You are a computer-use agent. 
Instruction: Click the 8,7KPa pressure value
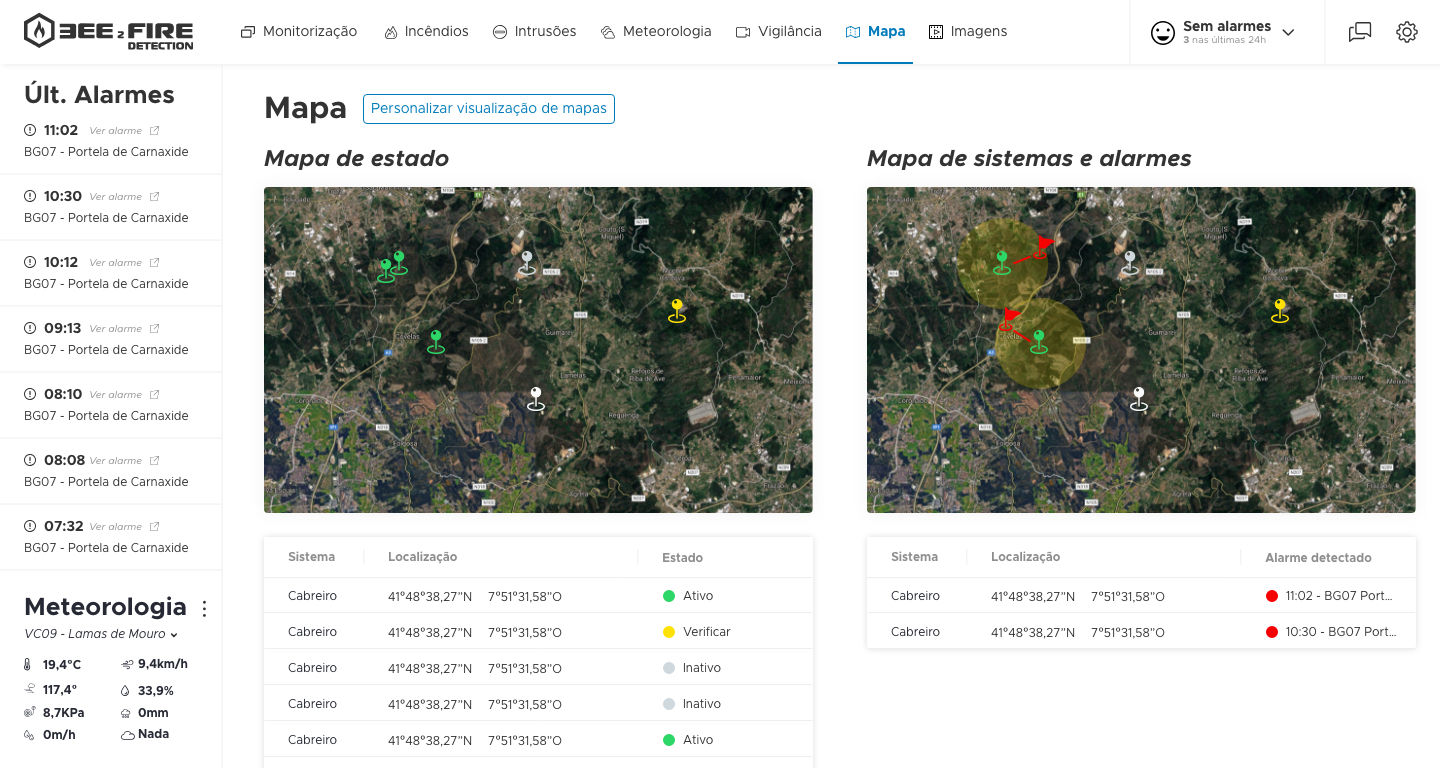click(63, 713)
